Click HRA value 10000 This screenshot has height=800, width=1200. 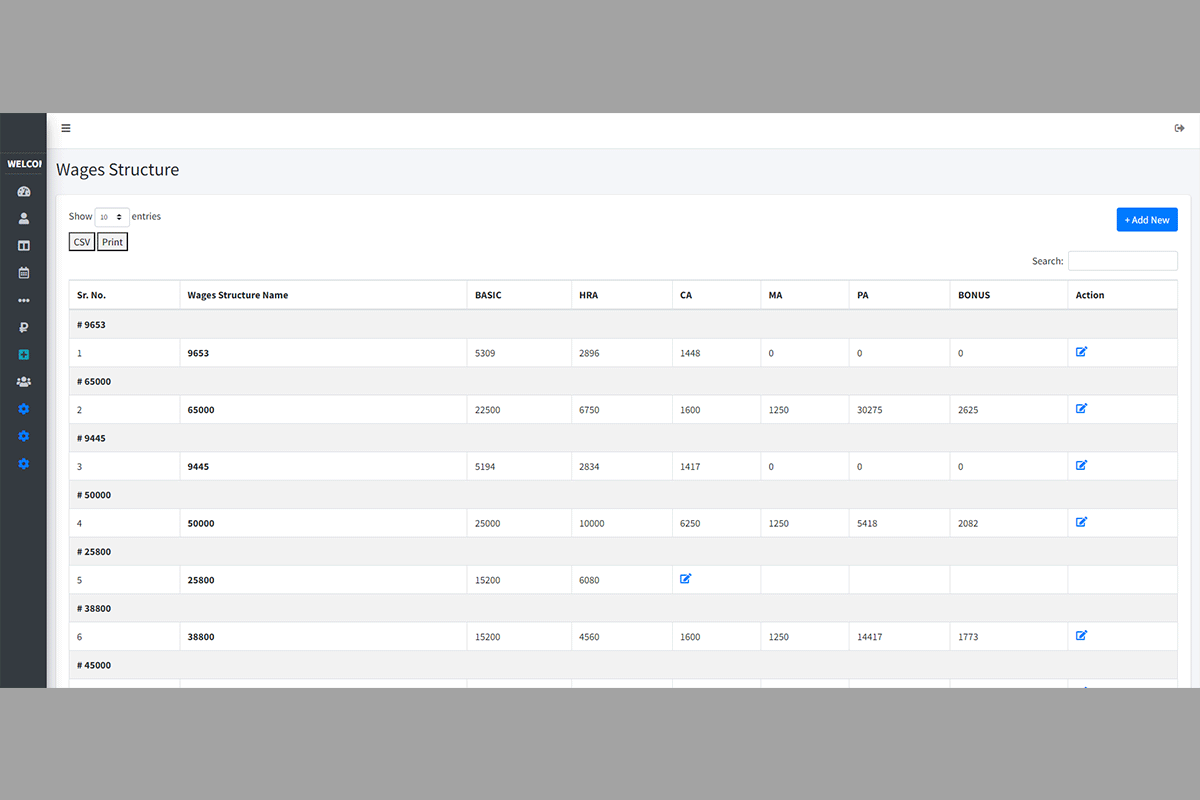point(592,523)
